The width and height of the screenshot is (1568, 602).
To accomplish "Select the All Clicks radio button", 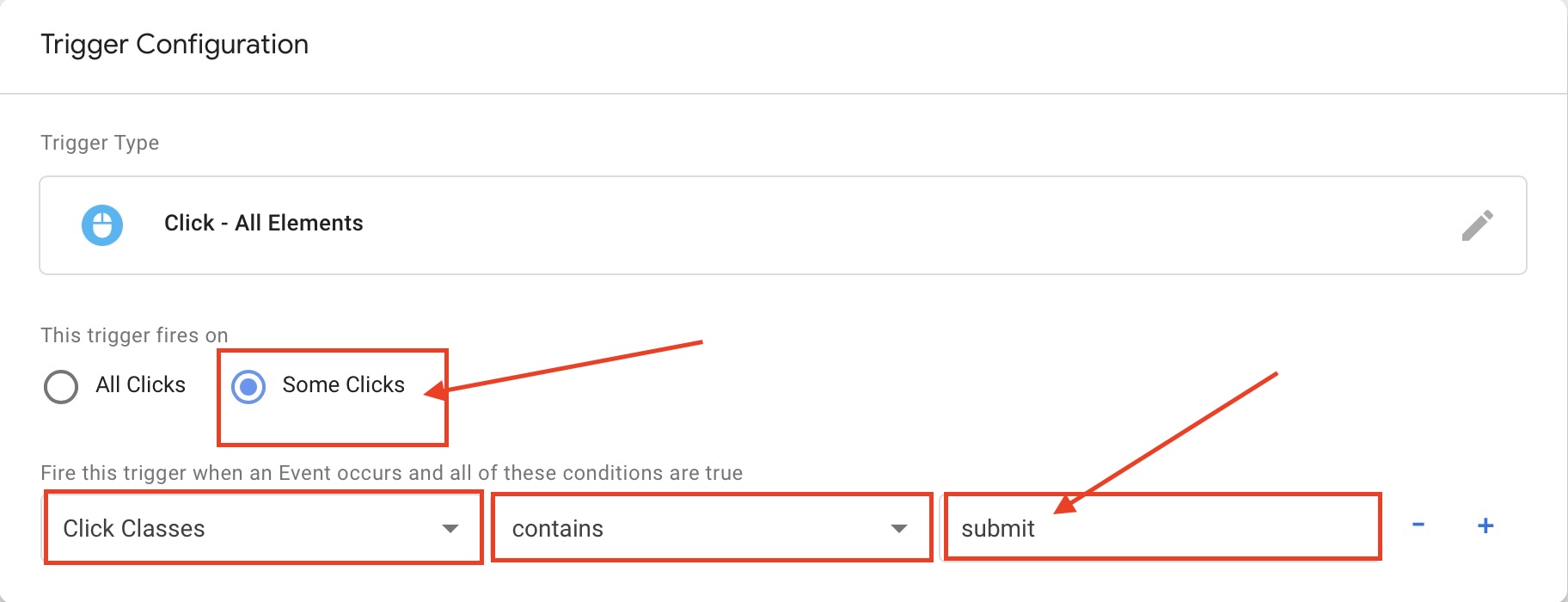I will [x=61, y=387].
